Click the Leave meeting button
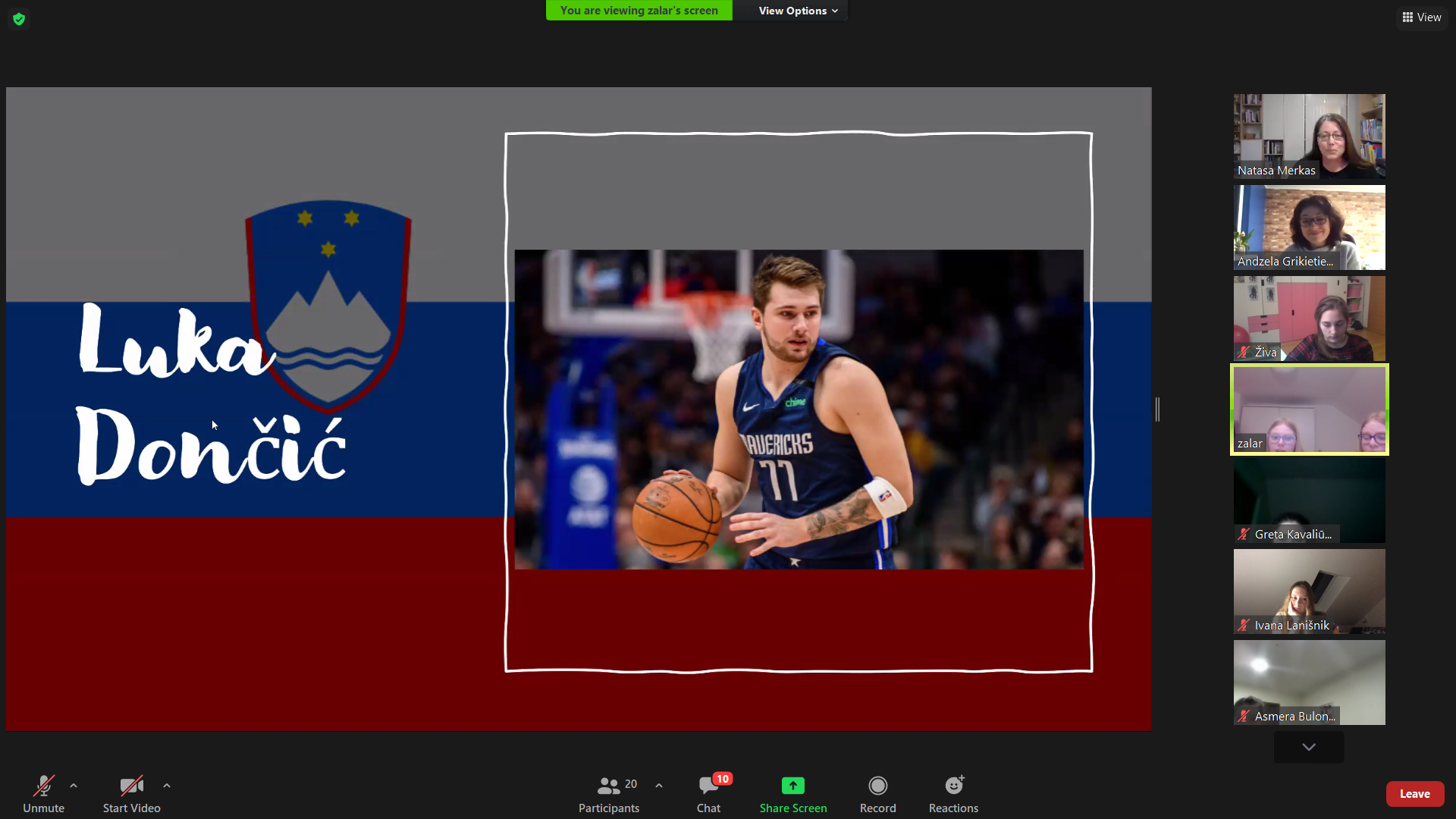 click(1414, 793)
